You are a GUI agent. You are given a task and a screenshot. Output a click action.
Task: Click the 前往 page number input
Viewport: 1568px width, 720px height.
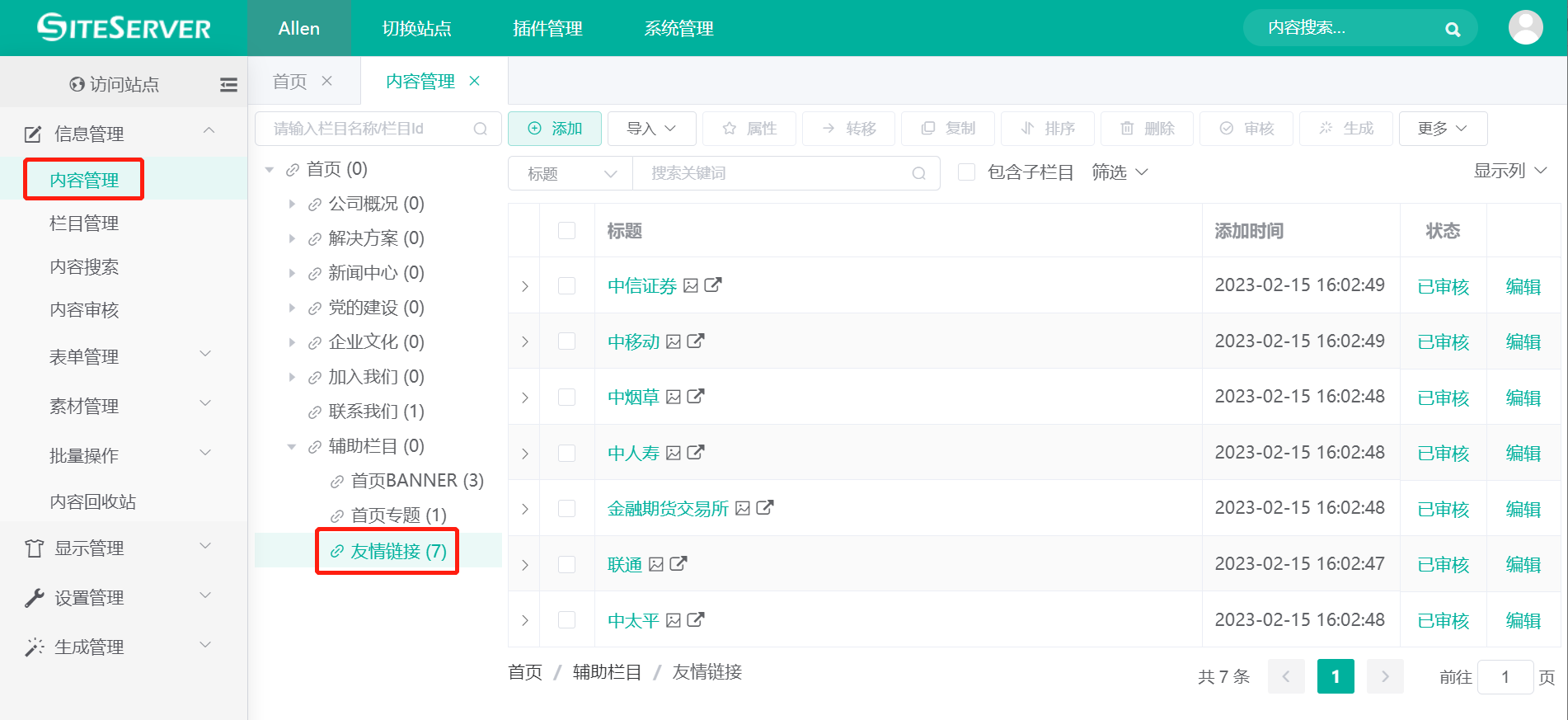point(1505,677)
